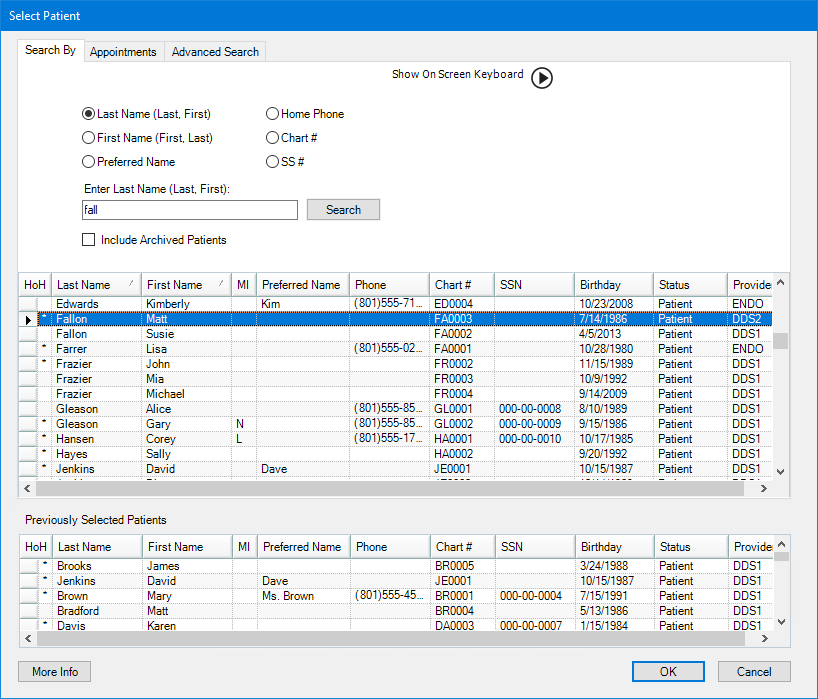
Task: Select the Home Phone radio button
Action: coord(273,114)
